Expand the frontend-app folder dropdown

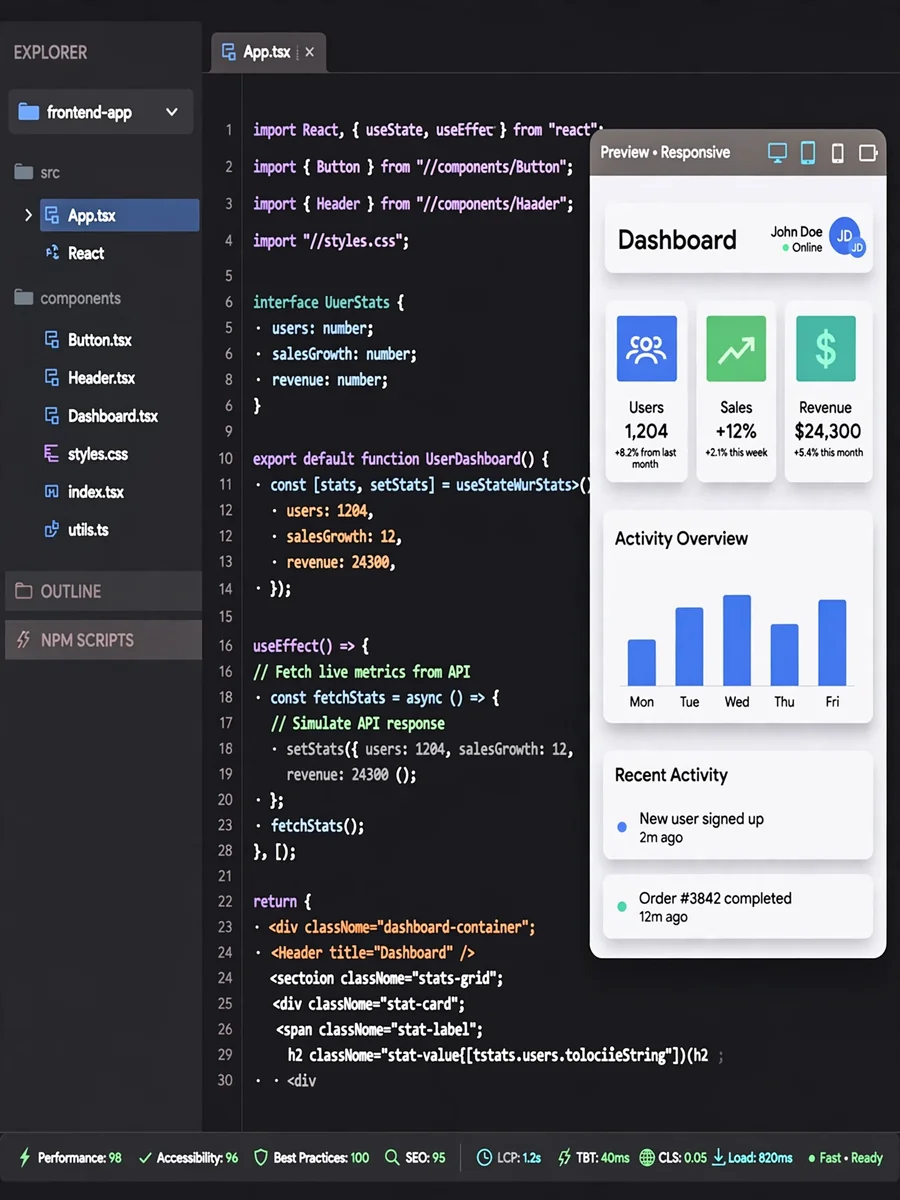coord(172,112)
